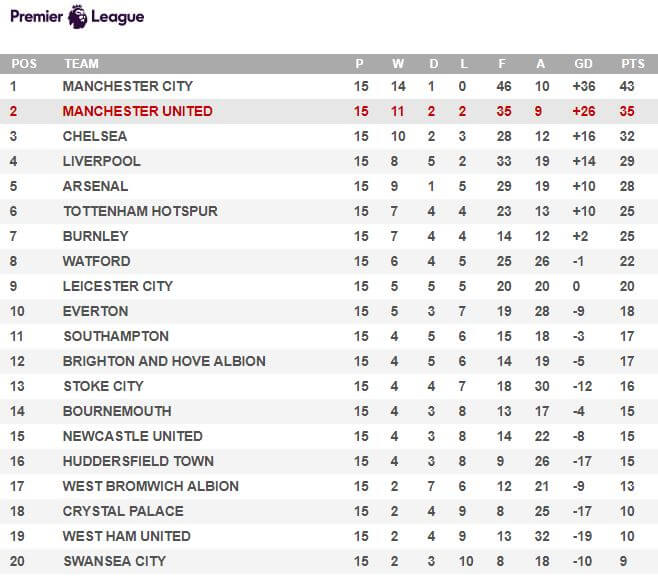Click Brighton and Hove Albion
The width and height of the screenshot is (658, 576).
point(164,361)
